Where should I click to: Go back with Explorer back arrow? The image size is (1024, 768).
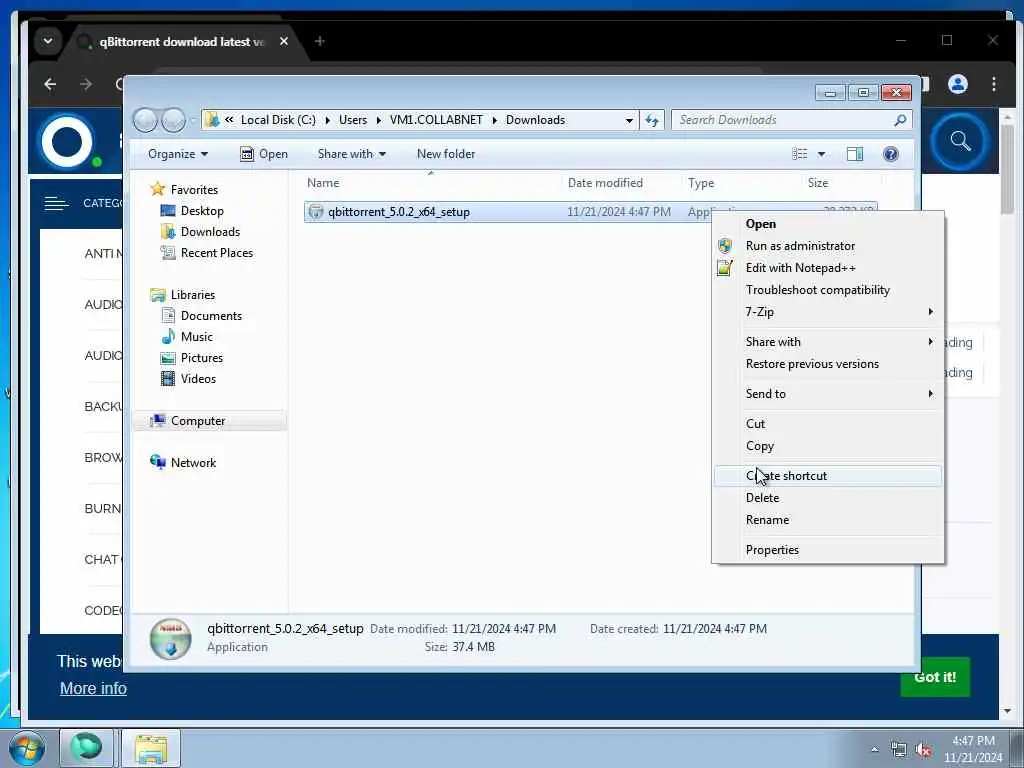point(145,120)
